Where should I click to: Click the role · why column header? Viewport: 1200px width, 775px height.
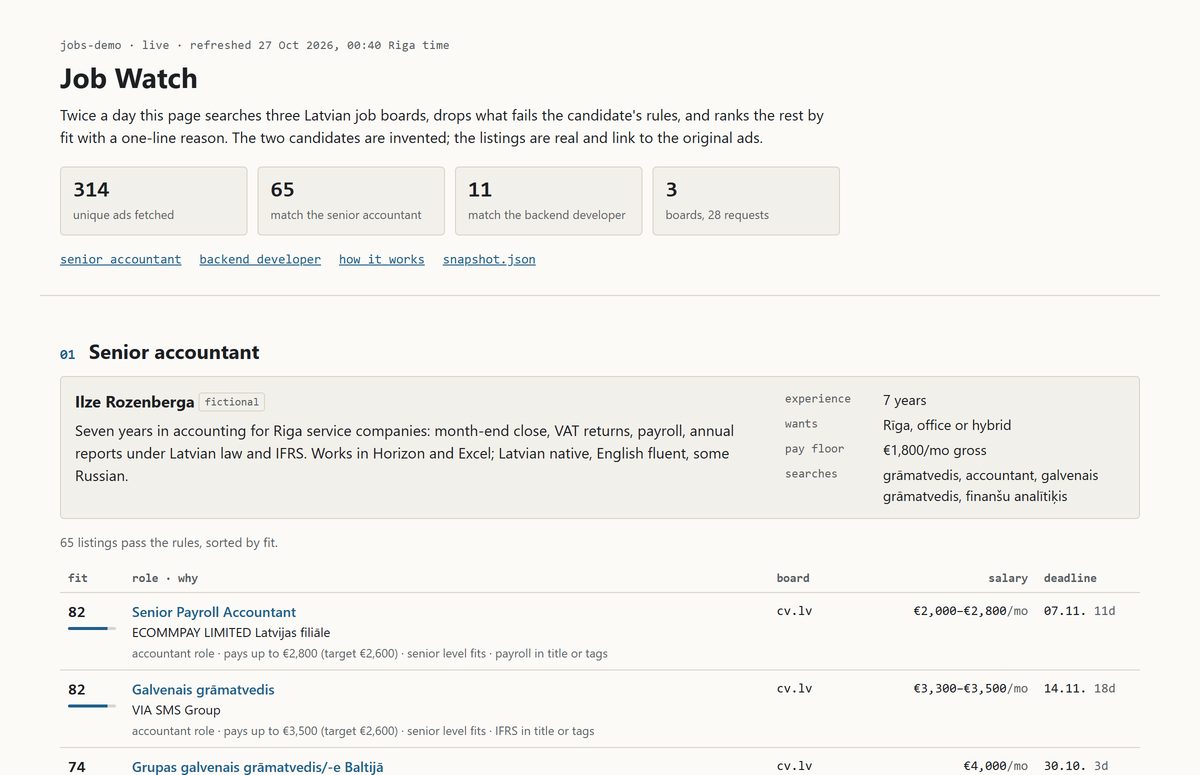click(165, 578)
